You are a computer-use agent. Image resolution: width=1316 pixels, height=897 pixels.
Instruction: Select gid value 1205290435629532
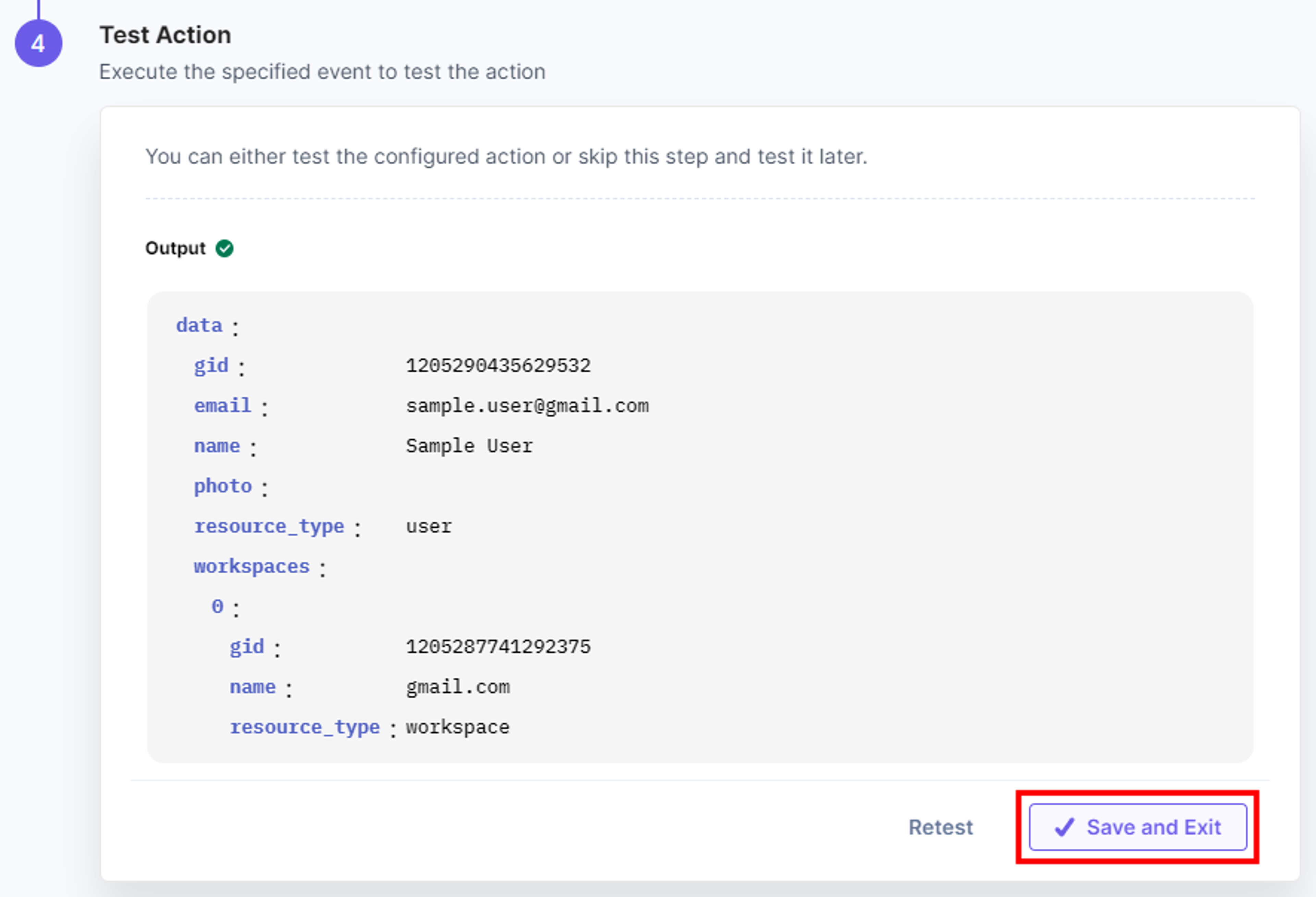(498, 366)
